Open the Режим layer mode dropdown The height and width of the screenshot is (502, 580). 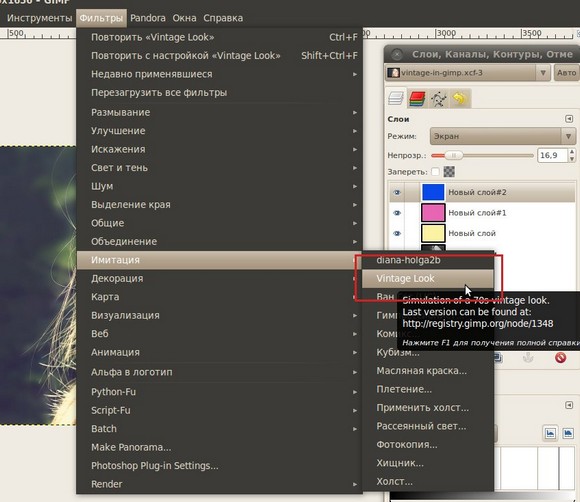click(503, 137)
